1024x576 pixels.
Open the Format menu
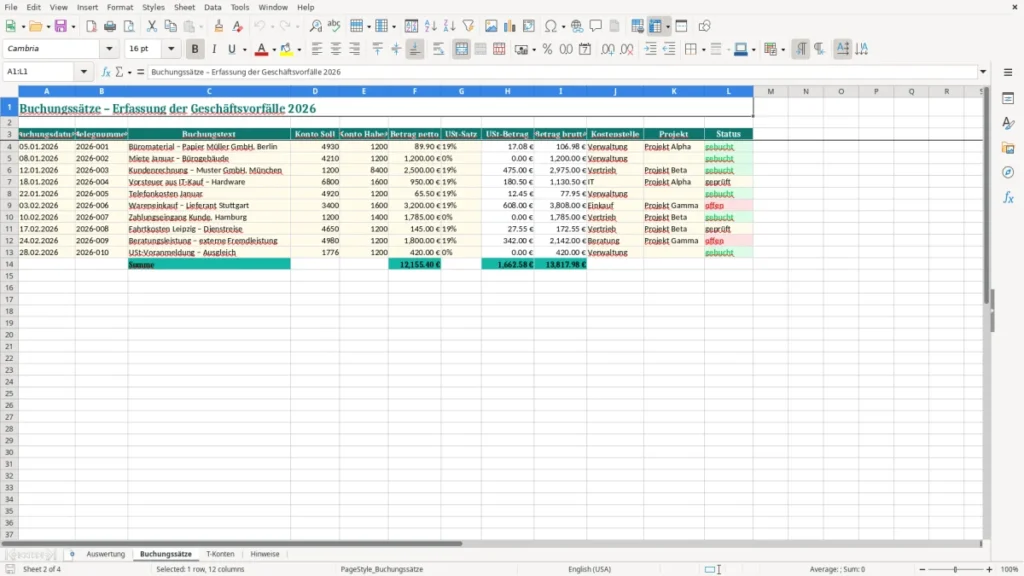[x=120, y=7]
